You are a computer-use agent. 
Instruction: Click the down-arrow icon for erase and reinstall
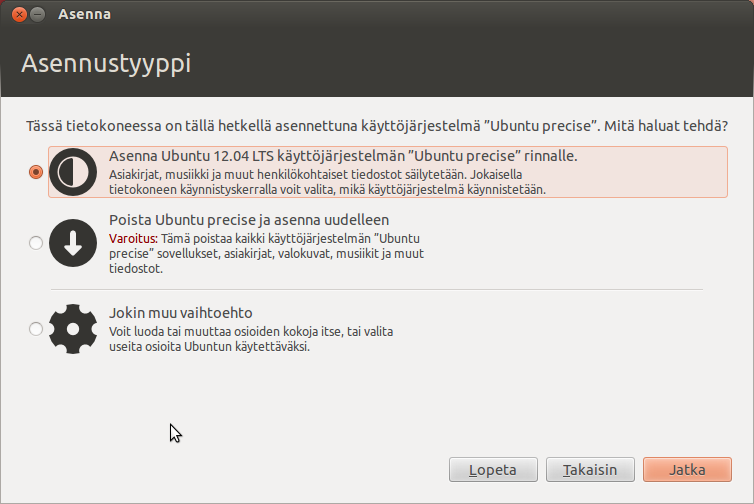72,242
